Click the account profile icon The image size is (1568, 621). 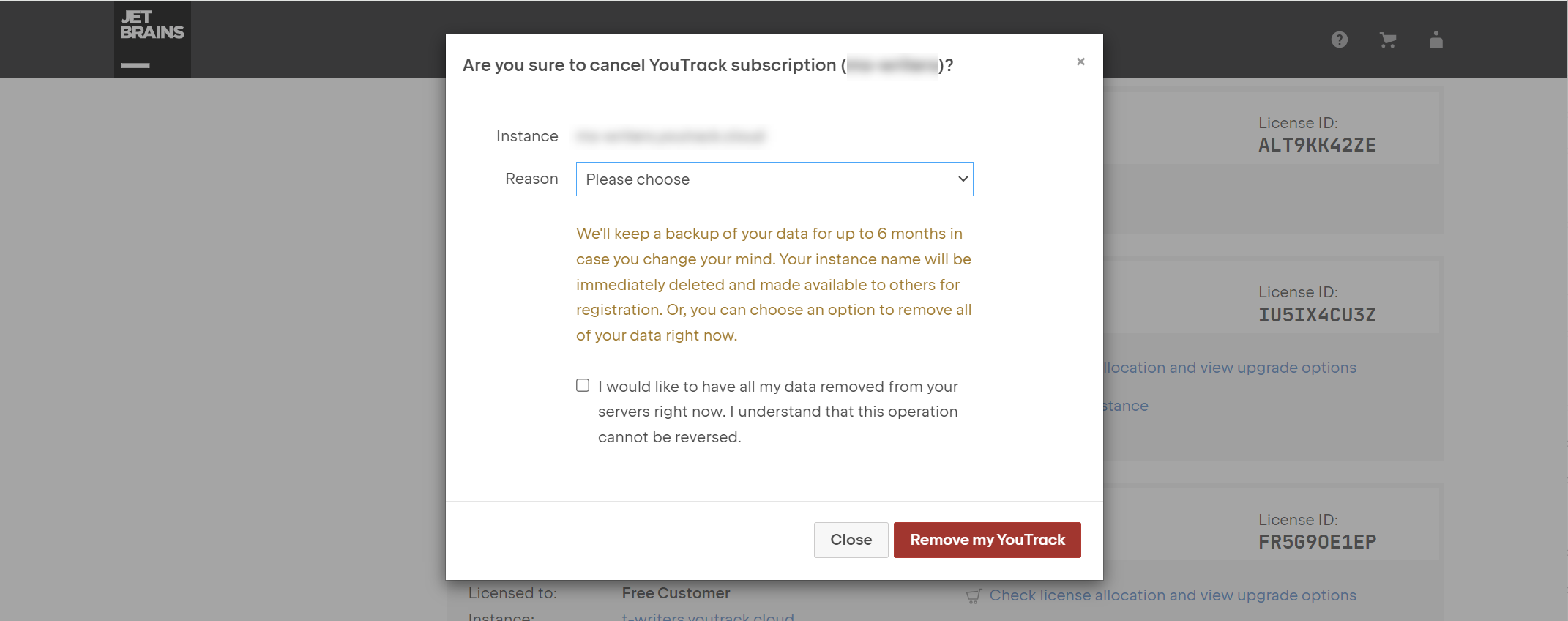click(x=1436, y=40)
